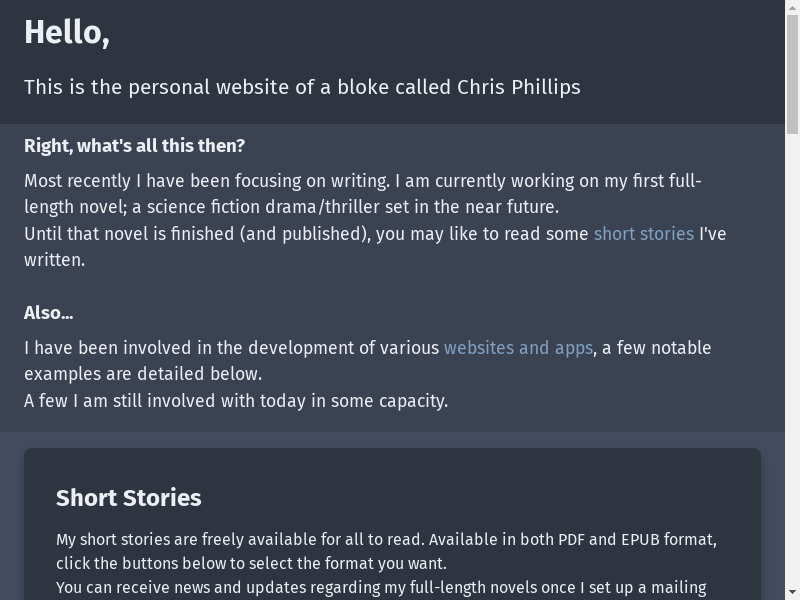This screenshot has width=800, height=600.
Task: Open the "short stories" hyperlink
Action: point(643,234)
